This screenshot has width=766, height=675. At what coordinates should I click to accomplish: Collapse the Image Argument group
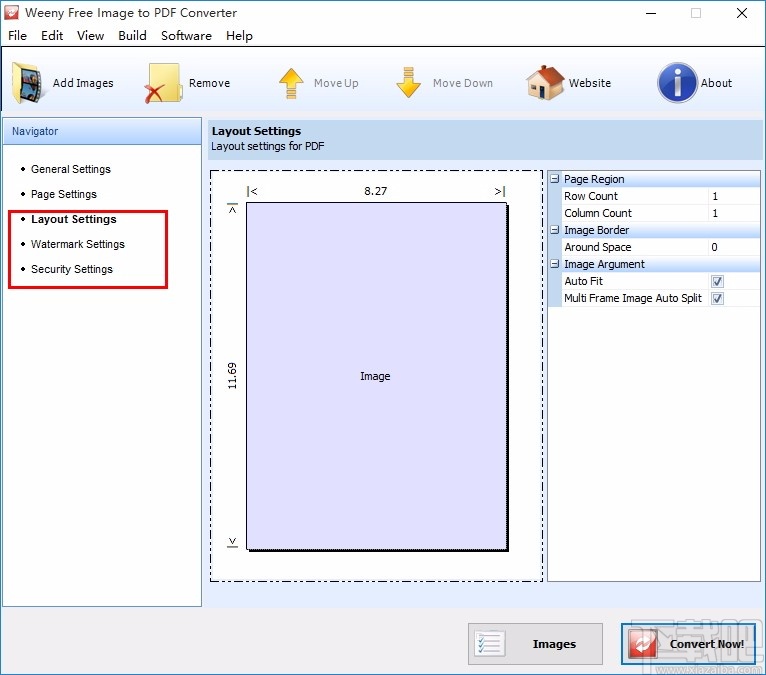(x=554, y=264)
